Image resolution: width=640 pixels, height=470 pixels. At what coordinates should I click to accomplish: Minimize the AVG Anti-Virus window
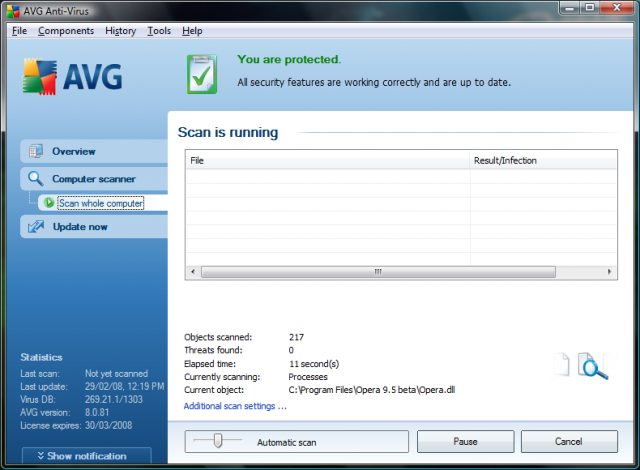(570, 8)
